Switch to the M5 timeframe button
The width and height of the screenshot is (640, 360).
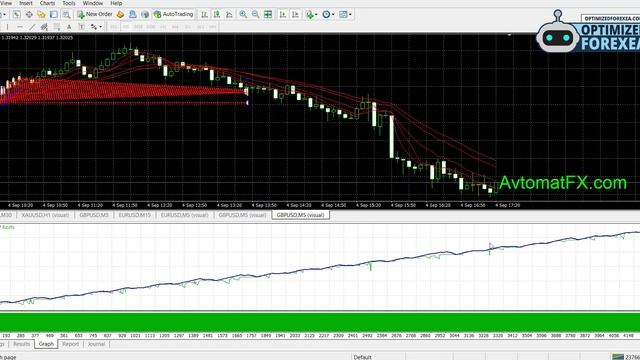click(127, 27)
